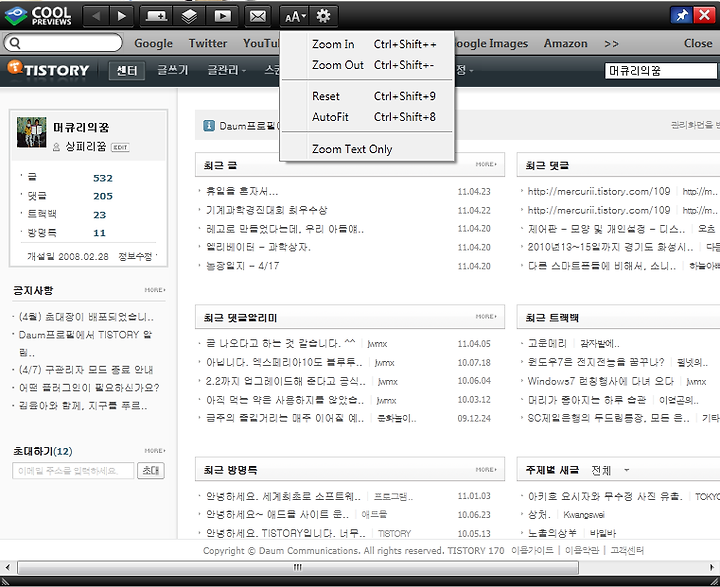Click the CoolPreviews back arrow button
720x587 pixels.
96,17
